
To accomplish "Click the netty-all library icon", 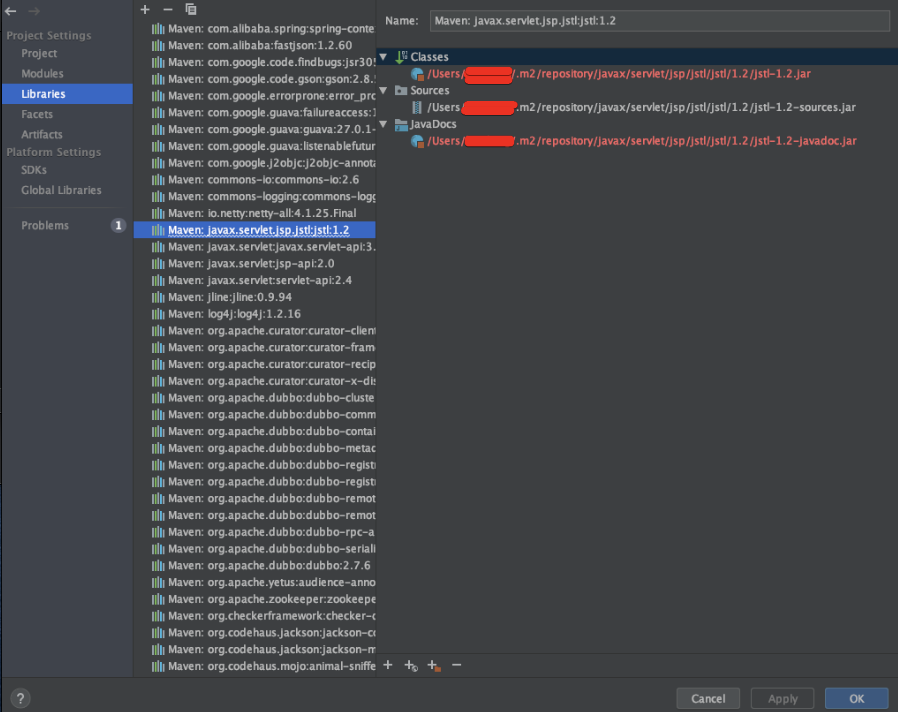I will click(158, 213).
